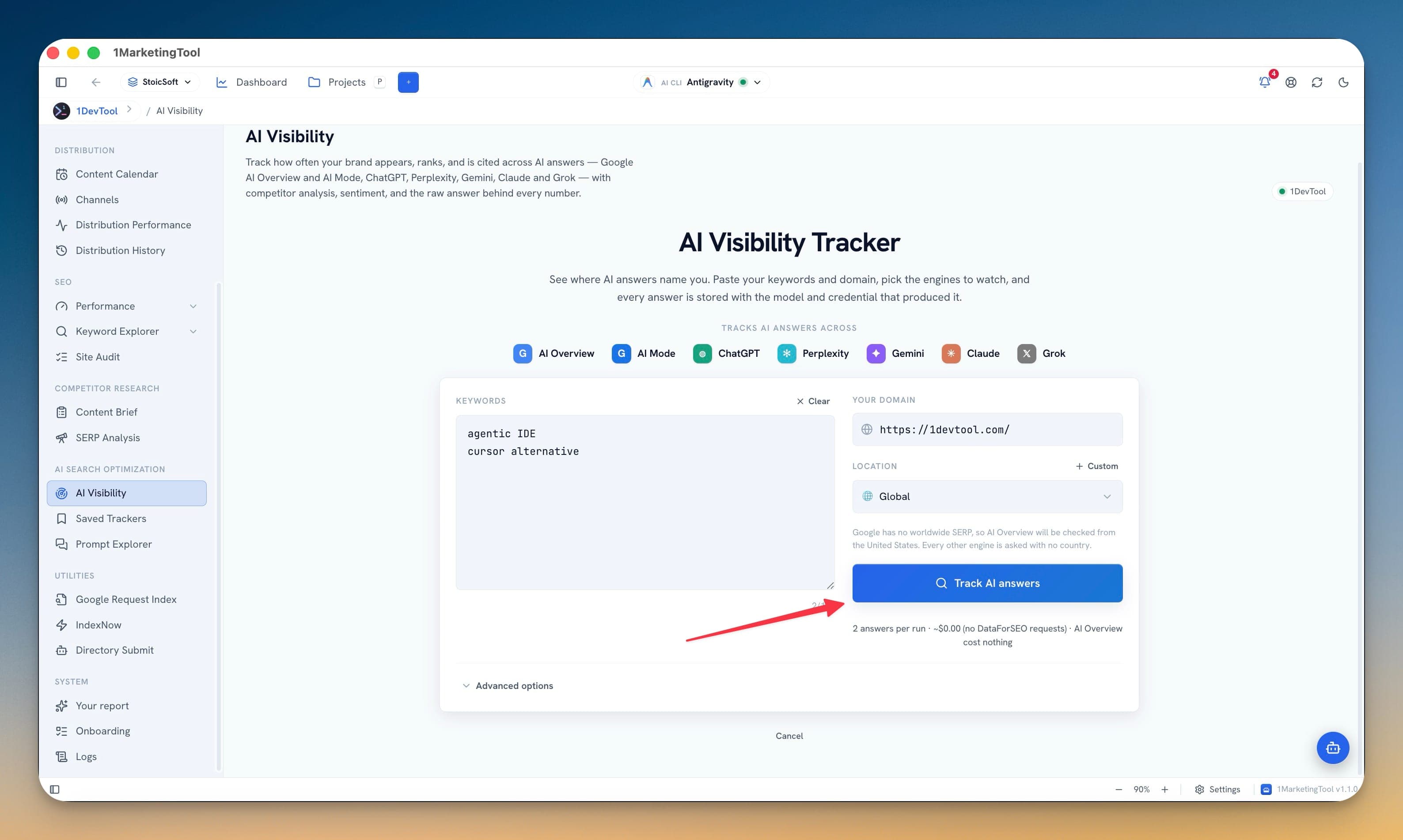The height and width of the screenshot is (840, 1403).
Task: Click the Saved Trackers bookmark icon
Action: (x=62, y=518)
